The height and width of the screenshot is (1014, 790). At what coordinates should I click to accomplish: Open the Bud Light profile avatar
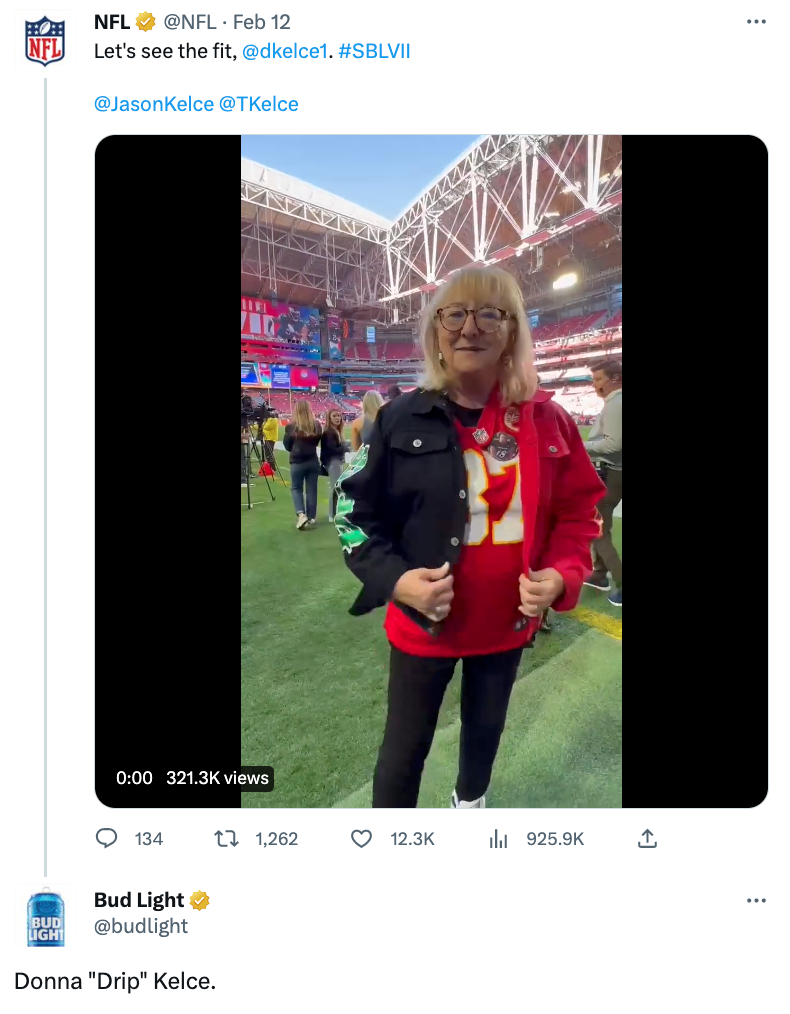tap(45, 918)
